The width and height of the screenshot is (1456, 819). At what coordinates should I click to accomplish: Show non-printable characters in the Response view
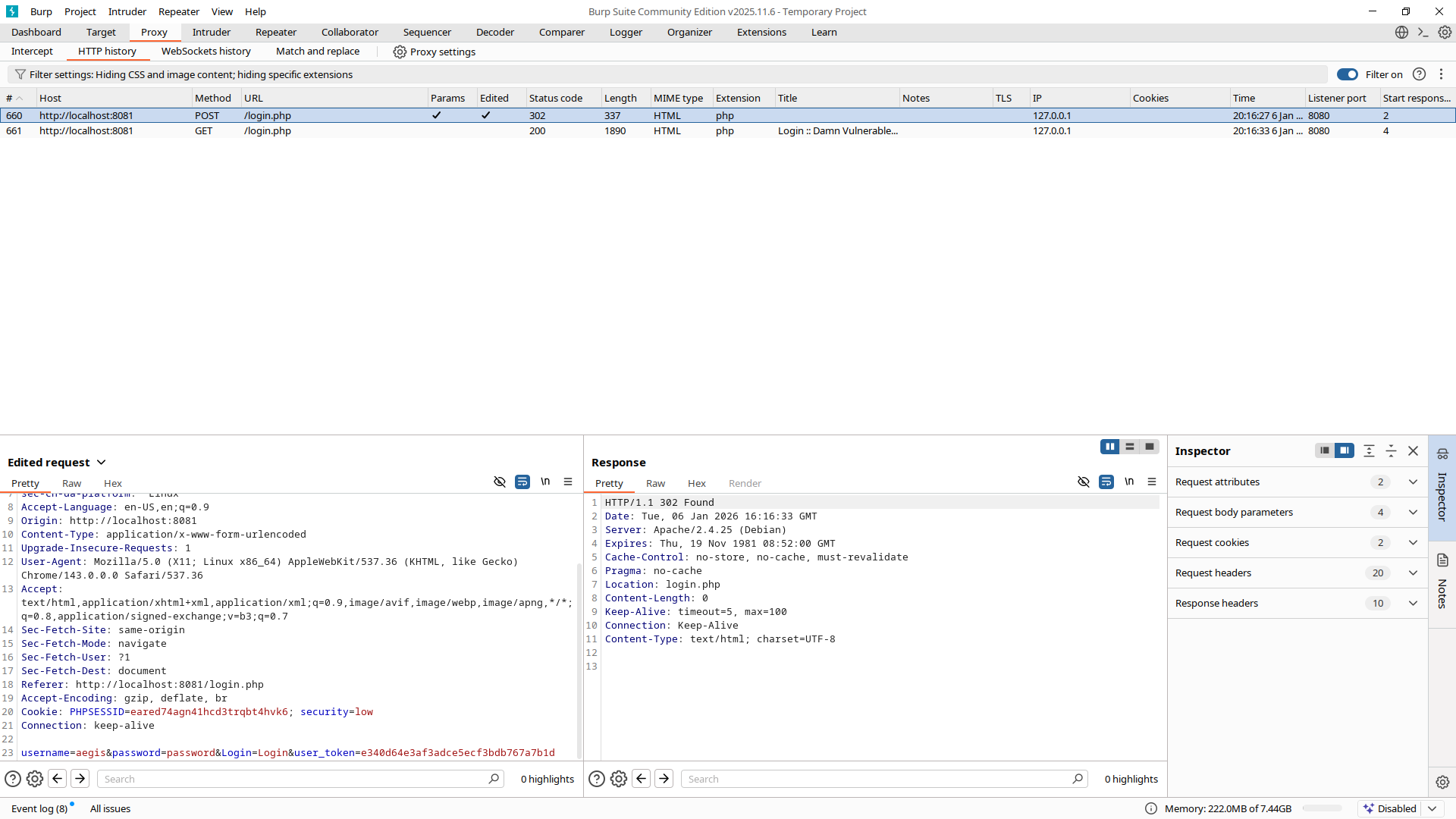click(x=1129, y=482)
